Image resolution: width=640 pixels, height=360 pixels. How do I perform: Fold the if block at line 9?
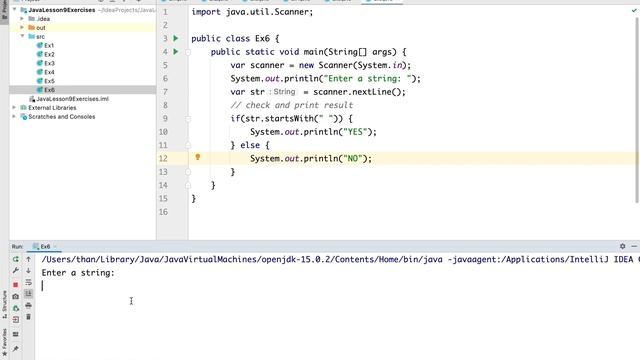pos(188,119)
